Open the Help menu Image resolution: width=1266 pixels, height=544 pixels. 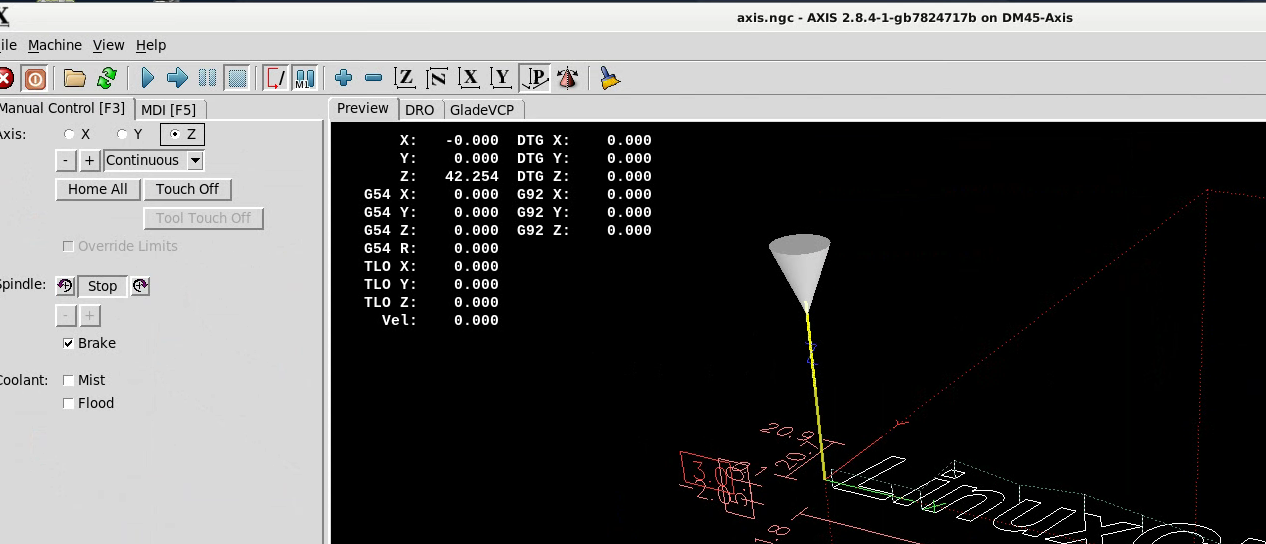[x=151, y=45]
